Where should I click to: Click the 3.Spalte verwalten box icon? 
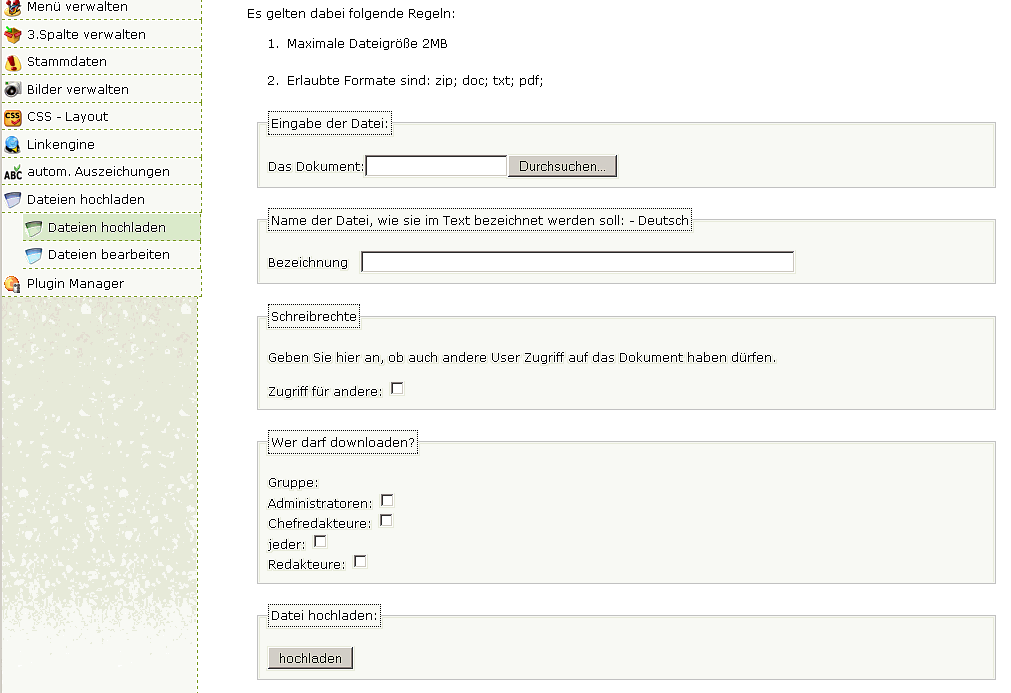click(x=12, y=35)
